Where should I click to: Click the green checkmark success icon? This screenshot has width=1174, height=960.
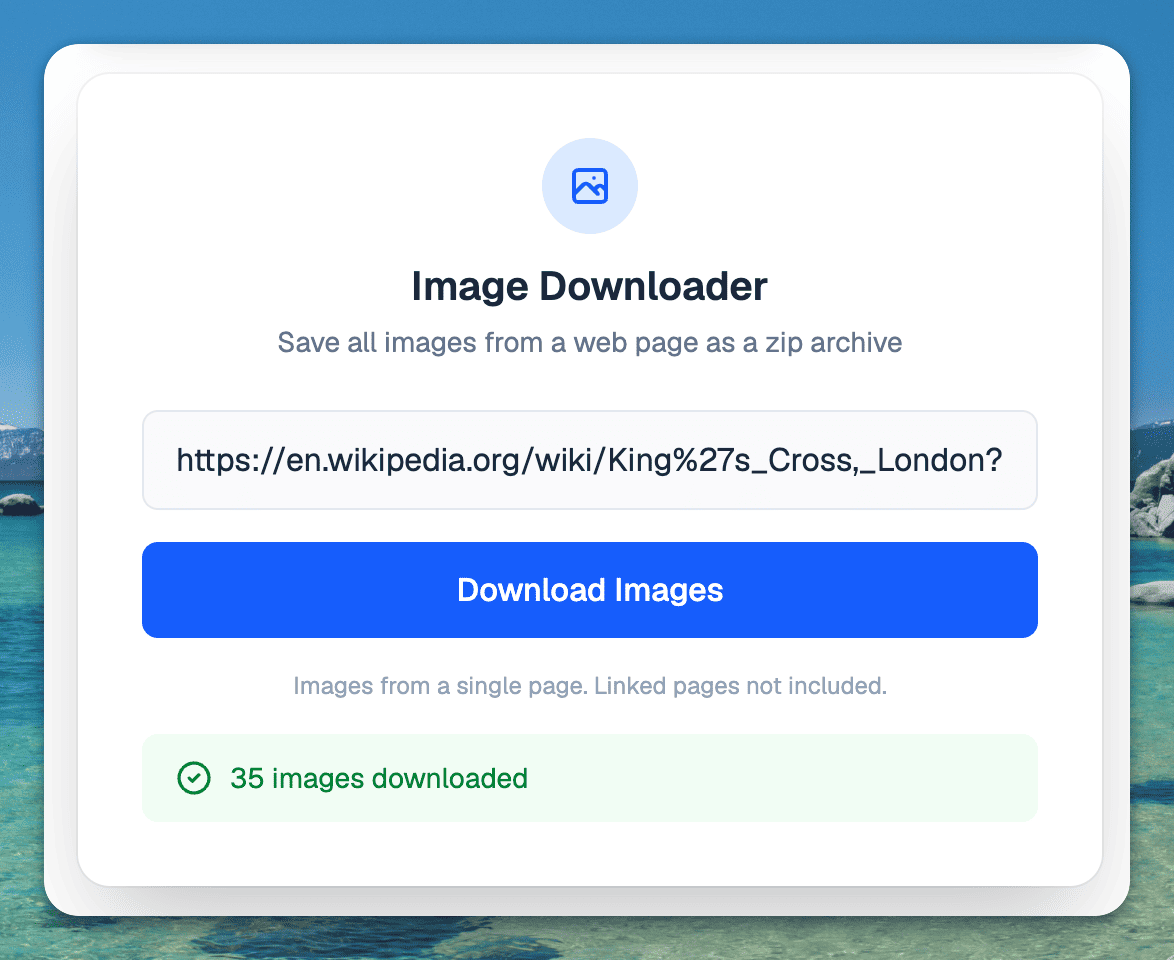194,778
